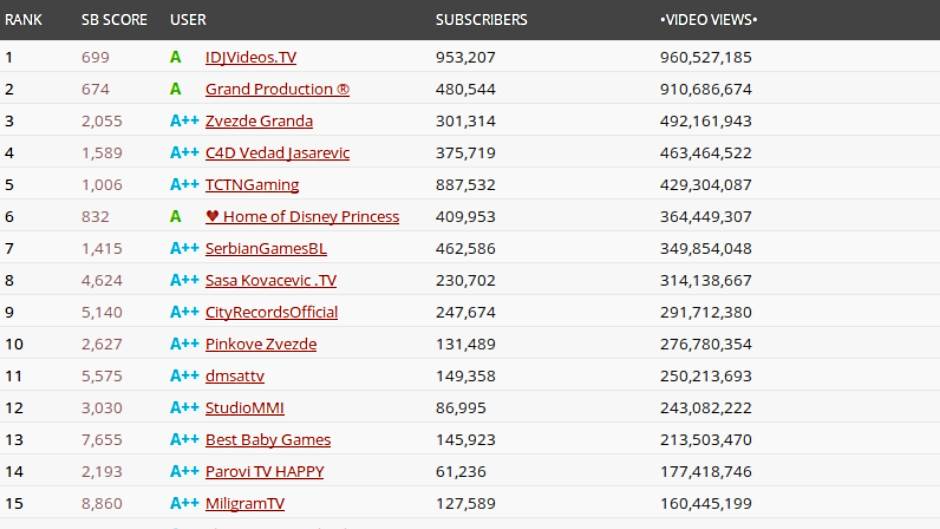Click the Parovi TV HAPPY link
This screenshot has height=529, width=940.
(265, 472)
